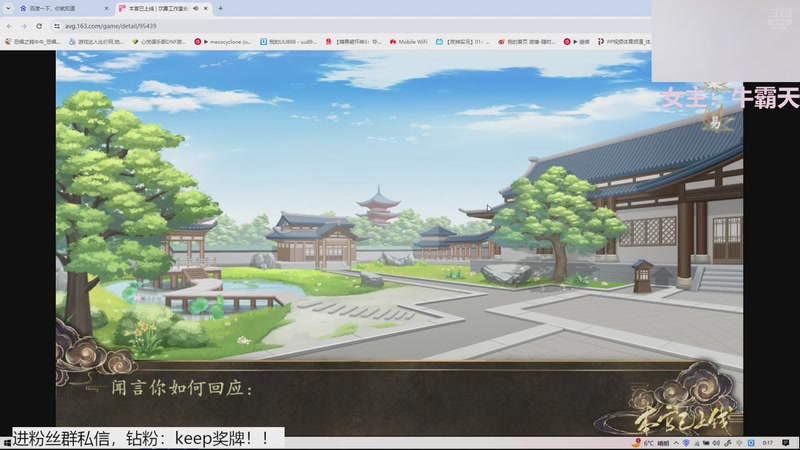View site information icon in address bar
This screenshot has height=450, width=800.
point(57,26)
